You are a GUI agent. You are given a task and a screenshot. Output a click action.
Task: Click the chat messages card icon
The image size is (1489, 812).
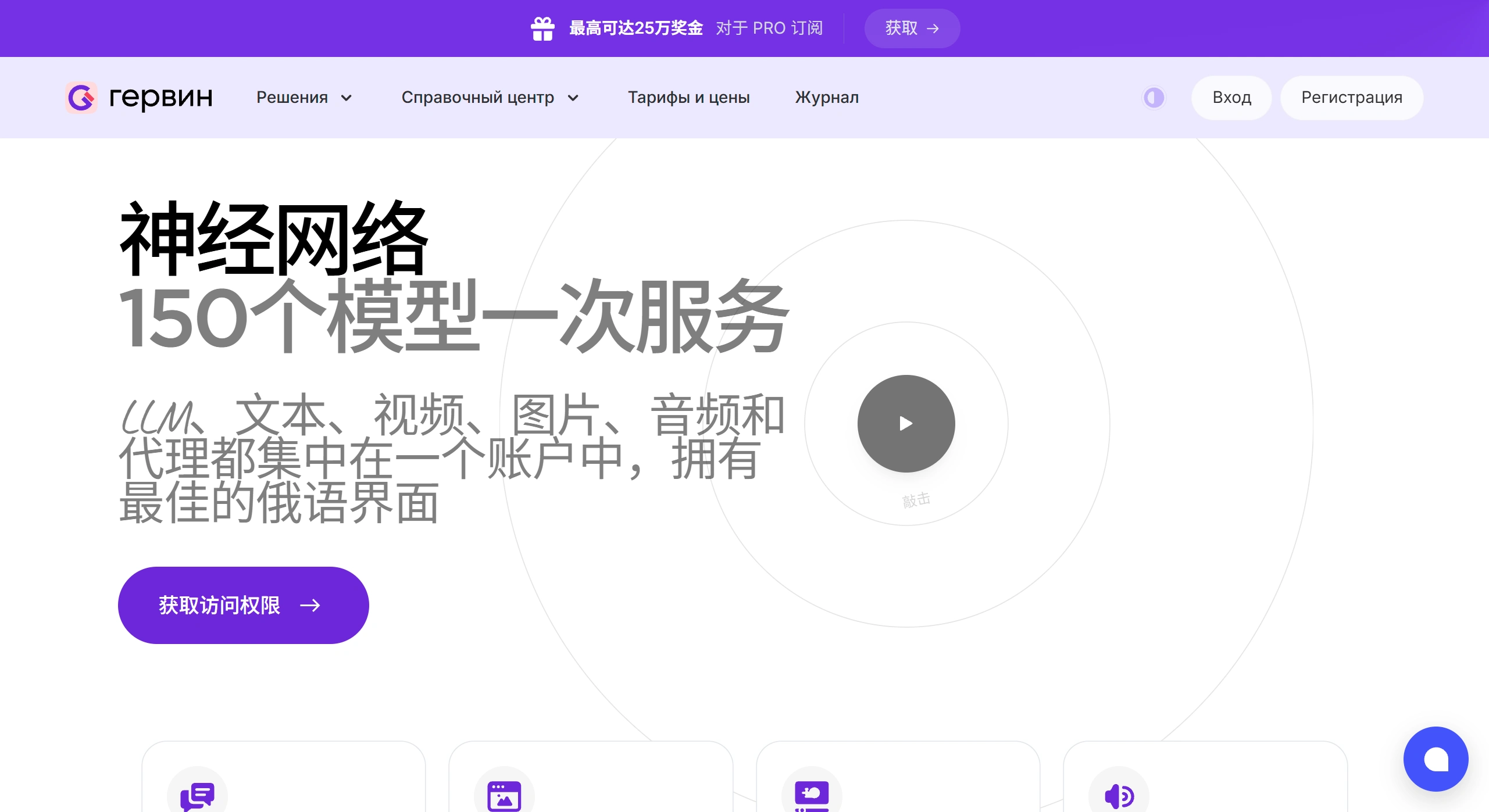coord(197,795)
